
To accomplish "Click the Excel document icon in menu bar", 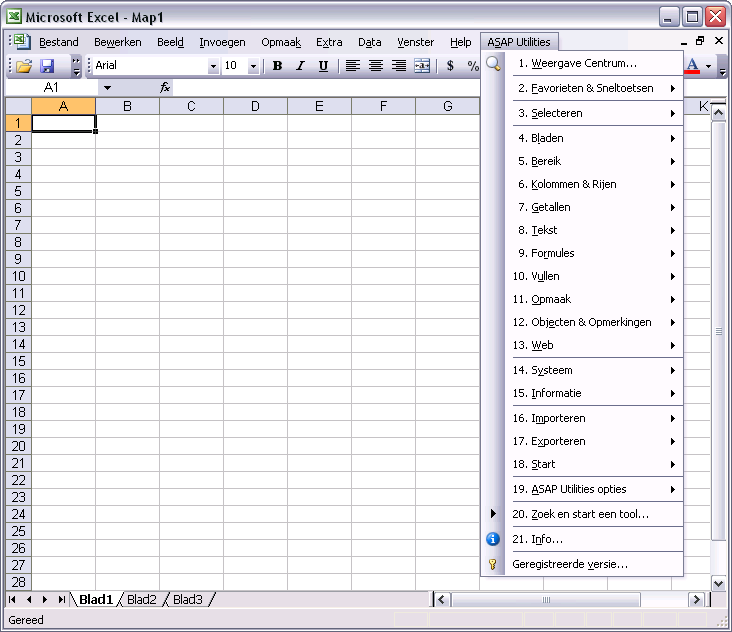I will click(21, 42).
